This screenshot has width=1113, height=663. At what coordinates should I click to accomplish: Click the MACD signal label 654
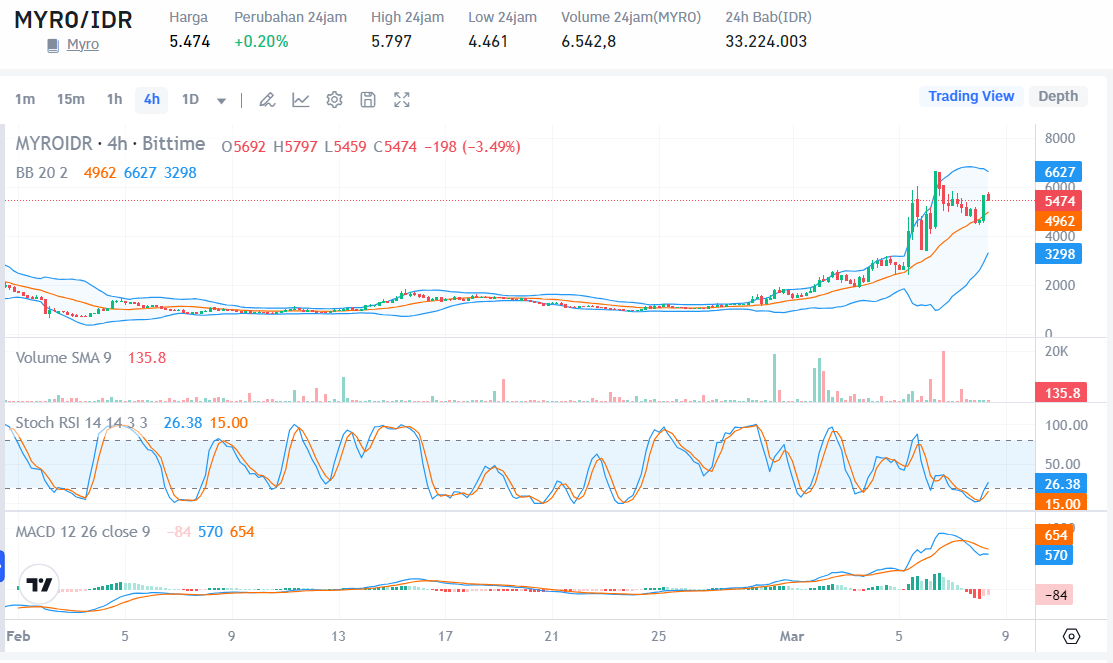1056,535
